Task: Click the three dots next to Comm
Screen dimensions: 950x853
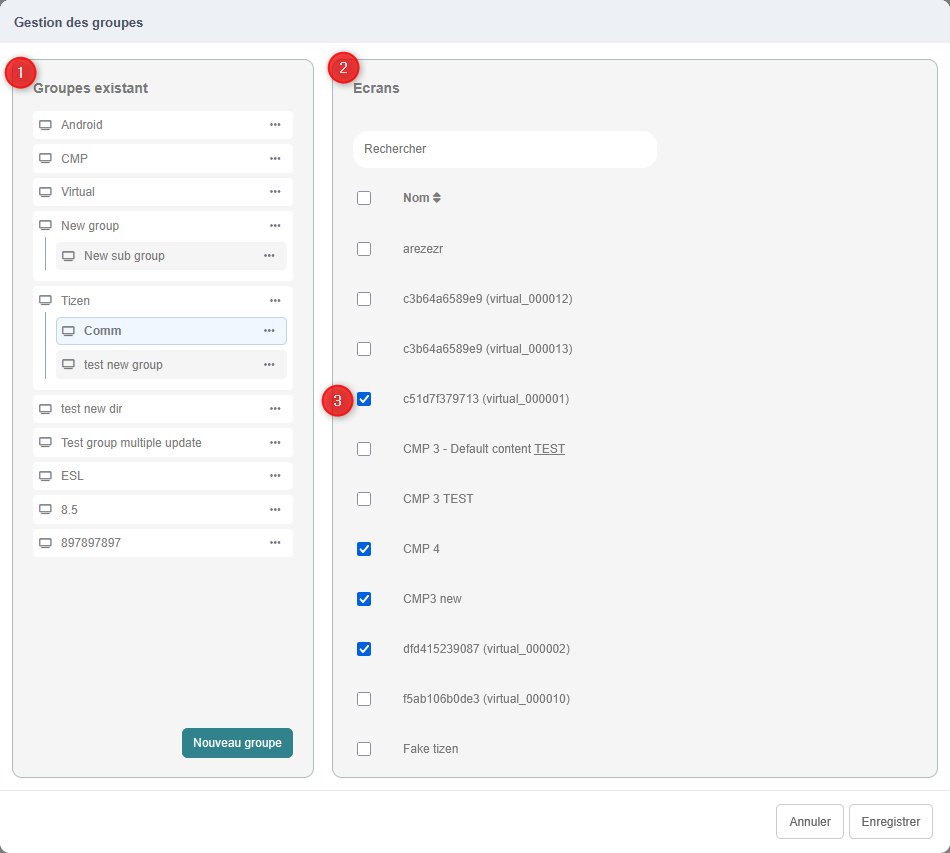Action: [x=269, y=331]
